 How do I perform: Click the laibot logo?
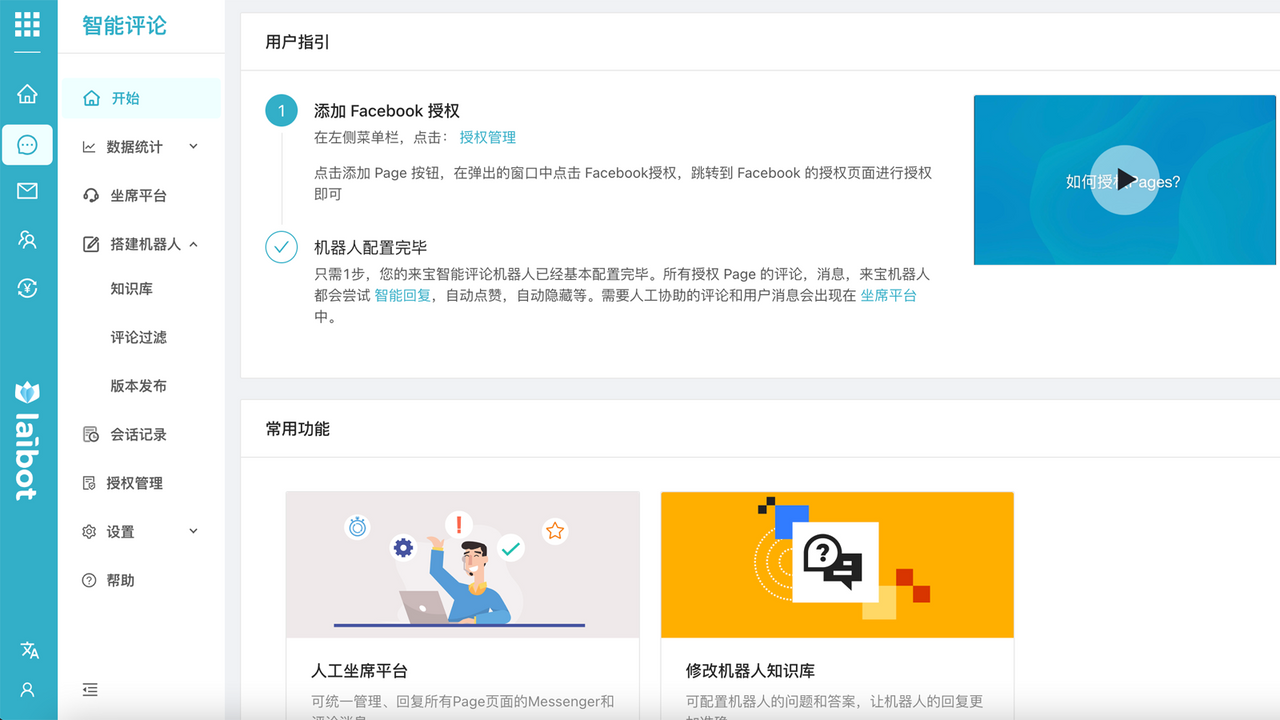pyautogui.click(x=27, y=440)
